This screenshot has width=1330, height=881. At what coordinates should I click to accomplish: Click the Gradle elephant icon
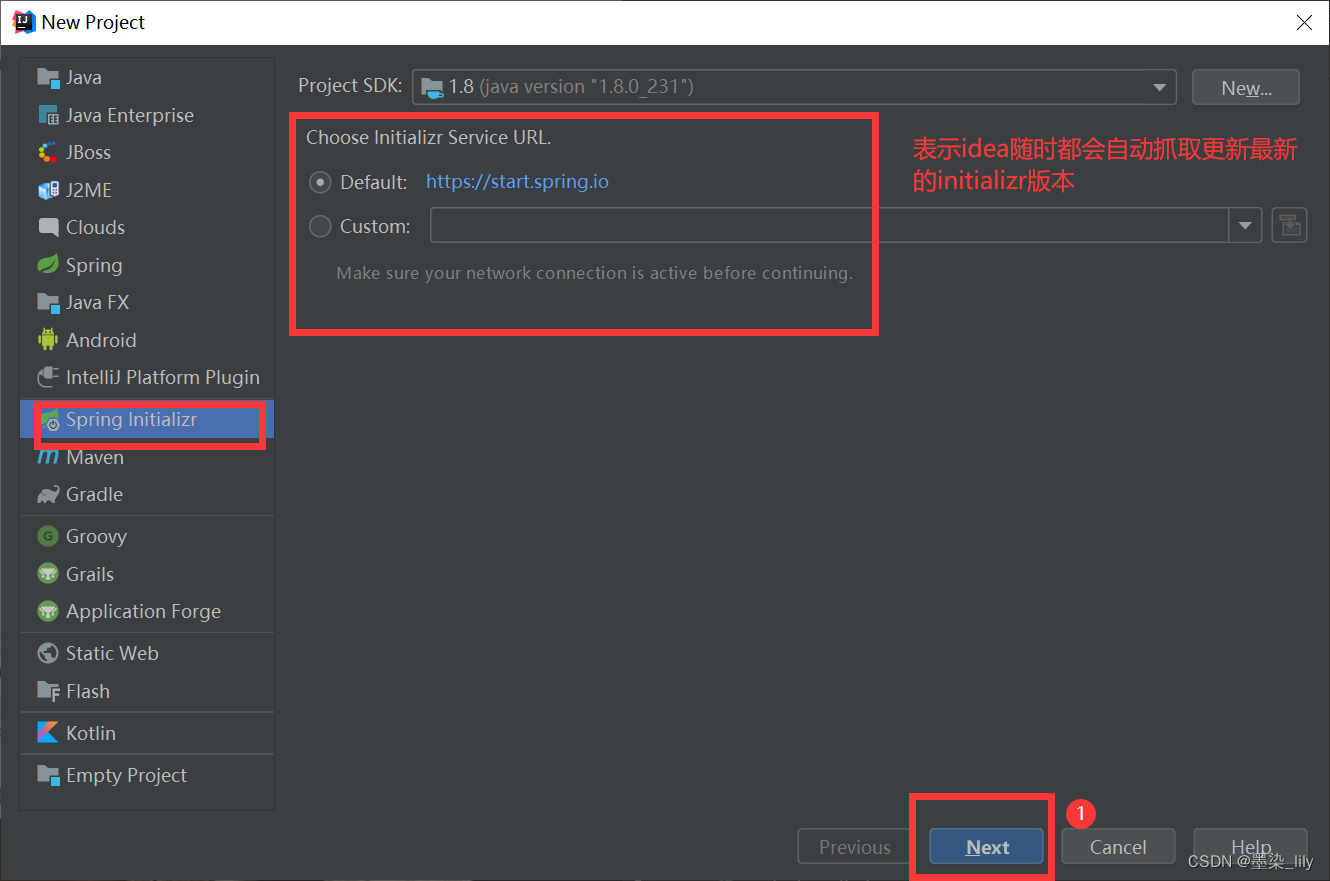coord(48,495)
